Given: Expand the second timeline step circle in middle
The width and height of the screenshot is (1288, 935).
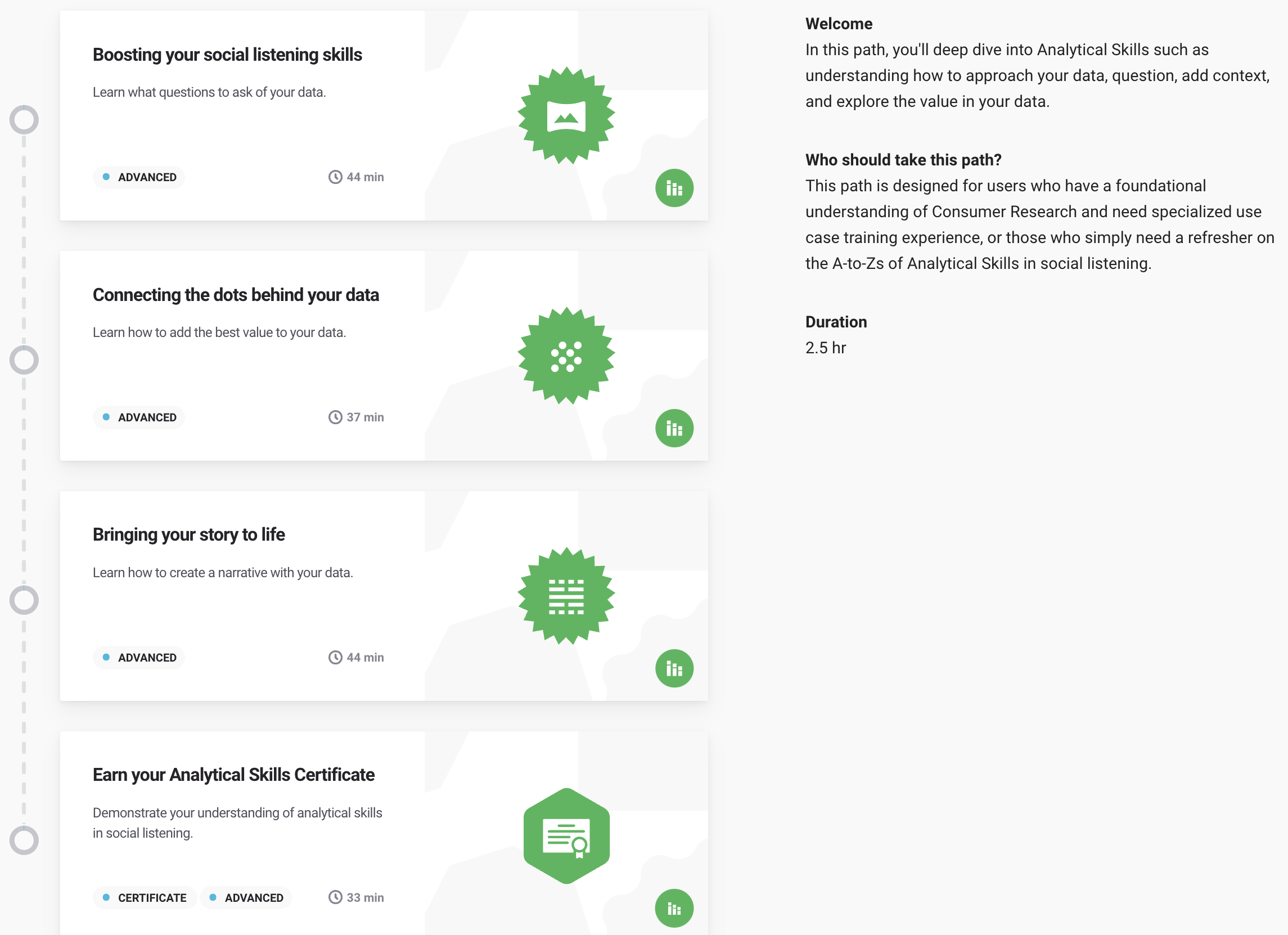Looking at the screenshot, I should [24, 360].
